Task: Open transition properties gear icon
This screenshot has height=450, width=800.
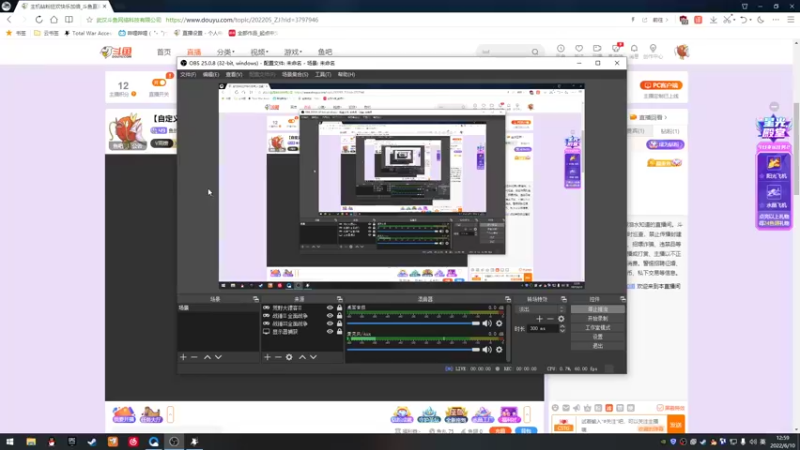Action: point(561,319)
